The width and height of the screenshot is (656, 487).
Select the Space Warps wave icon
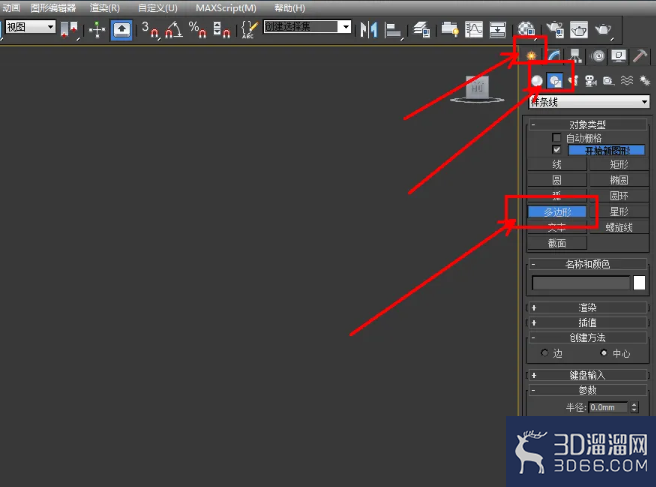(x=627, y=80)
